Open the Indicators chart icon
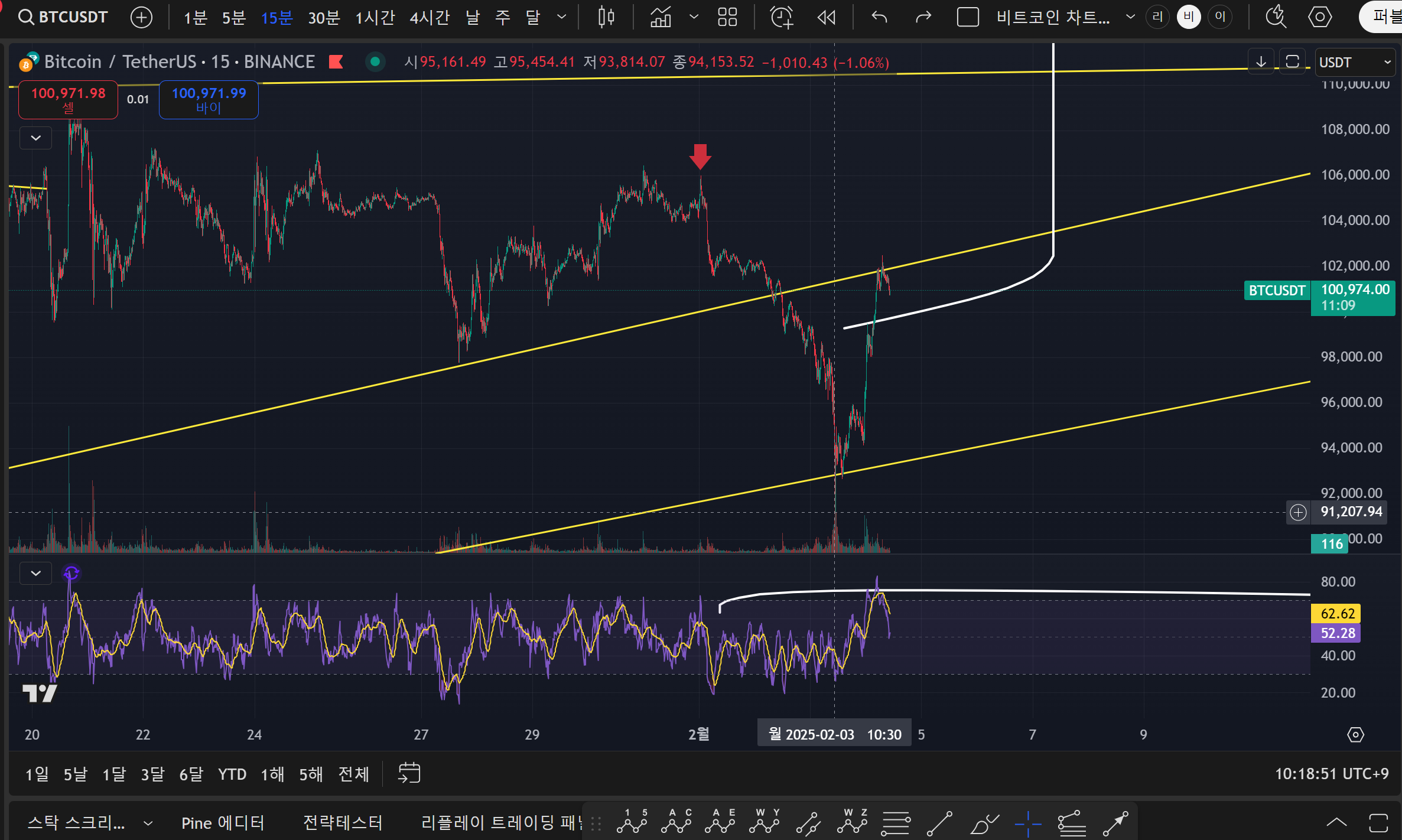This screenshot has width=1402, height=840. coord(661,17)
